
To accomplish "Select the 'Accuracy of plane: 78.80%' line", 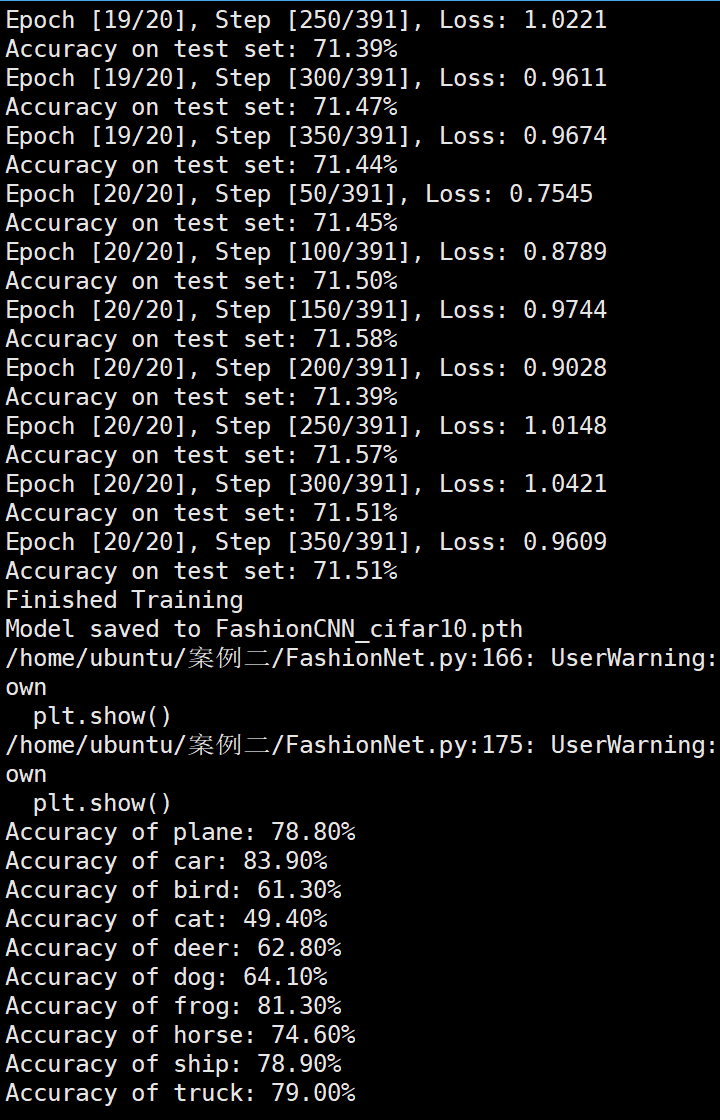I will [180, 832].
